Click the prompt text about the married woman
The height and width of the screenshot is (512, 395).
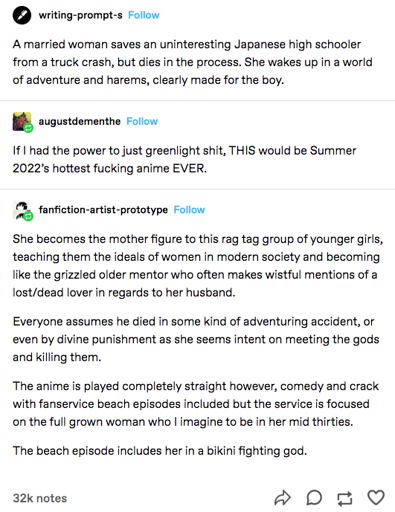[x=193, y=62]
